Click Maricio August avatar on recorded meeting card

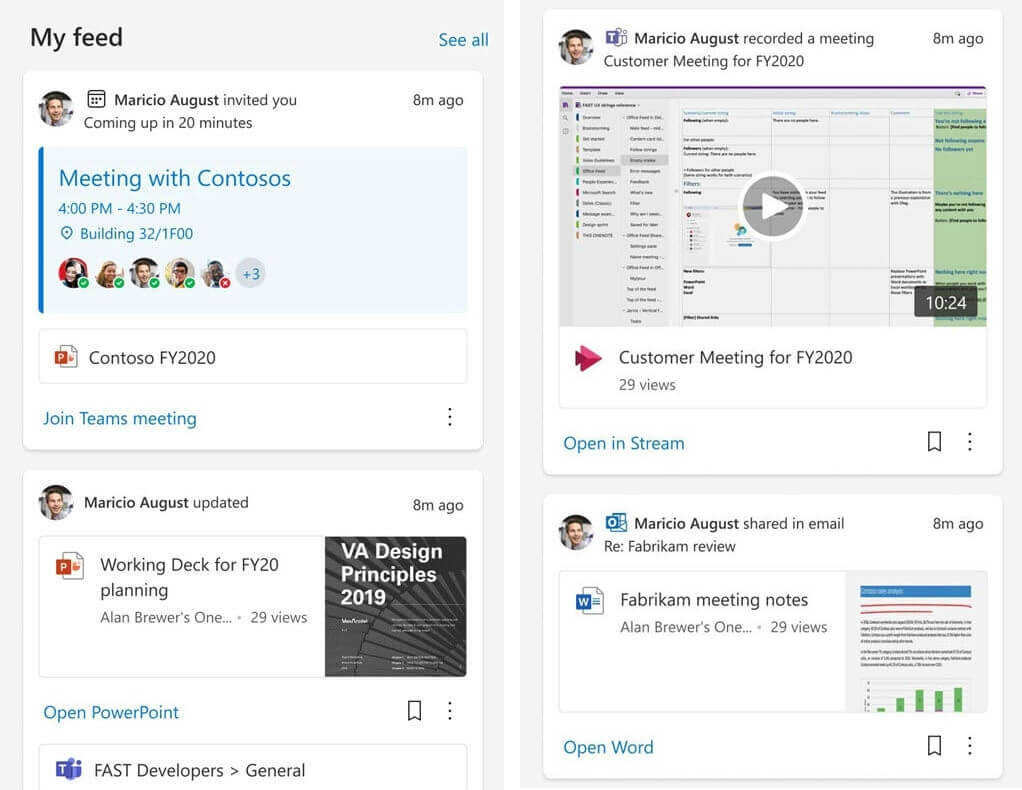576,47
